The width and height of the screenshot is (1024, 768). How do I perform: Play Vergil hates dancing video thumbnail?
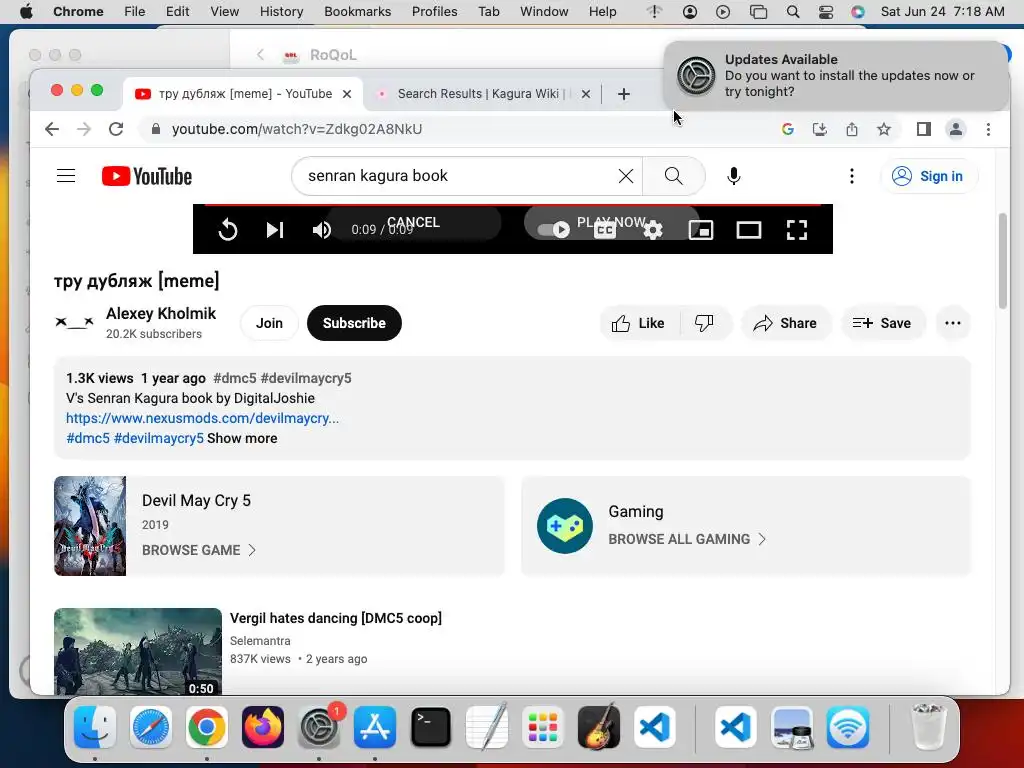click(x=138, y=651)
